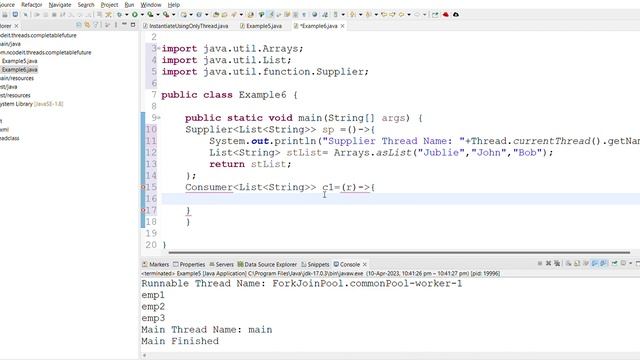The width and height of the screenshot is (640, 360).
Task: Click the Coverage launch icon
Action: [150, 14]
